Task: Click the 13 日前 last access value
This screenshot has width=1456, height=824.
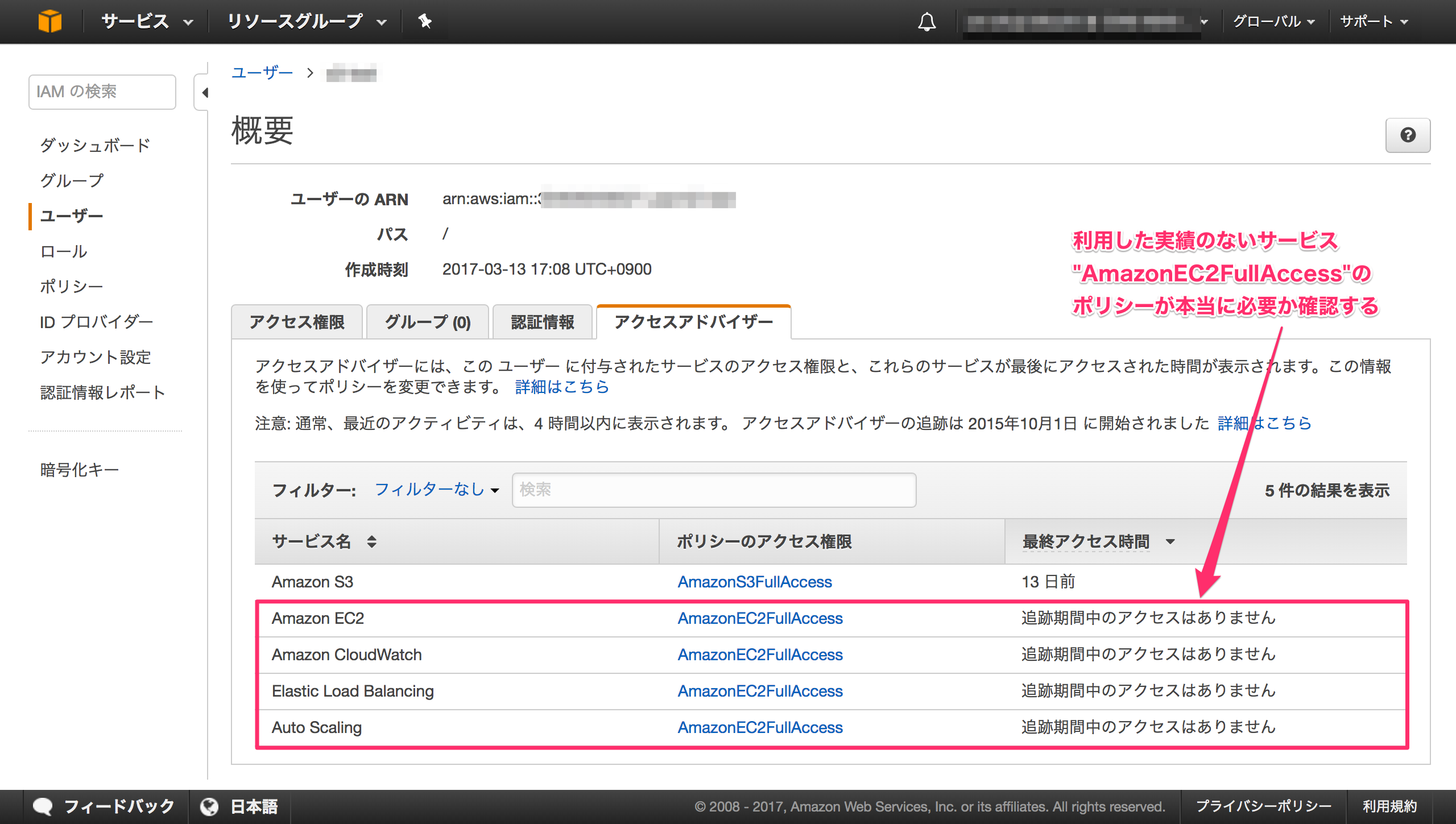Action: click(x=1048, y=582)
